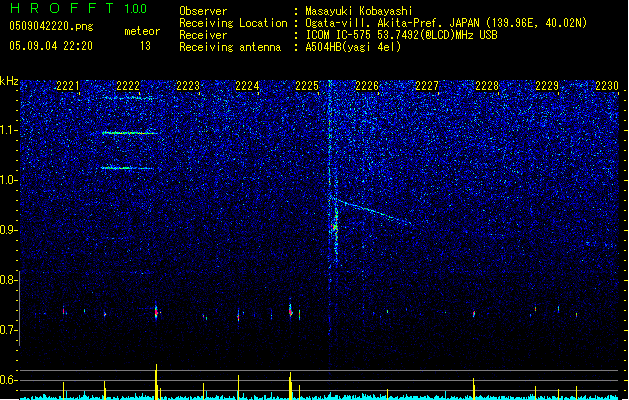Select the filename 0509042220.png
This screenshot has width=629, height=400.
tap(51, 26)
